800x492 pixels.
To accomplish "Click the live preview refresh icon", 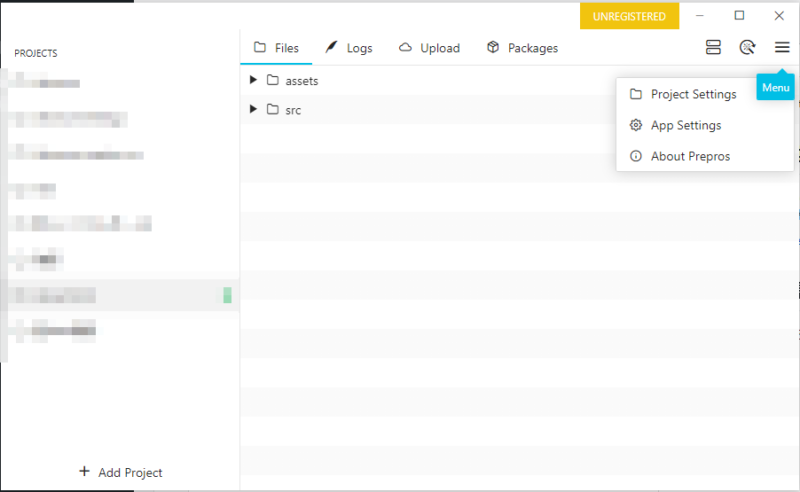I will [x=746, y=47].
